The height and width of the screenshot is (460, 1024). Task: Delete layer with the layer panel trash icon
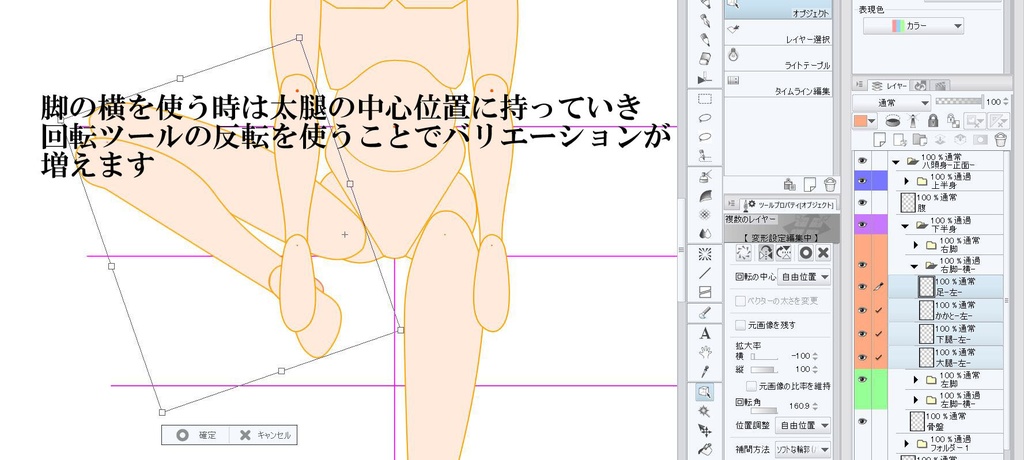click(999, 139)
